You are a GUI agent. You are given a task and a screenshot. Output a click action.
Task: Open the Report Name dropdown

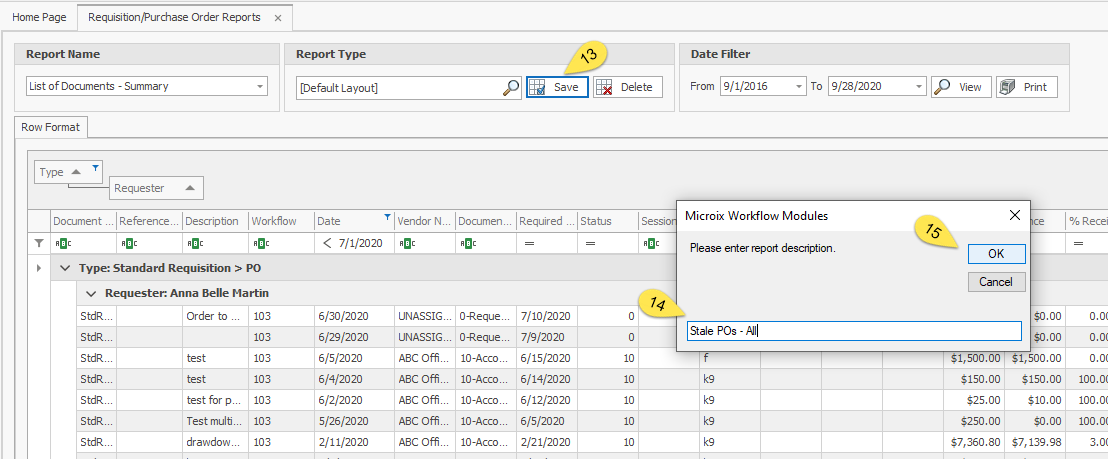(261, 87)
